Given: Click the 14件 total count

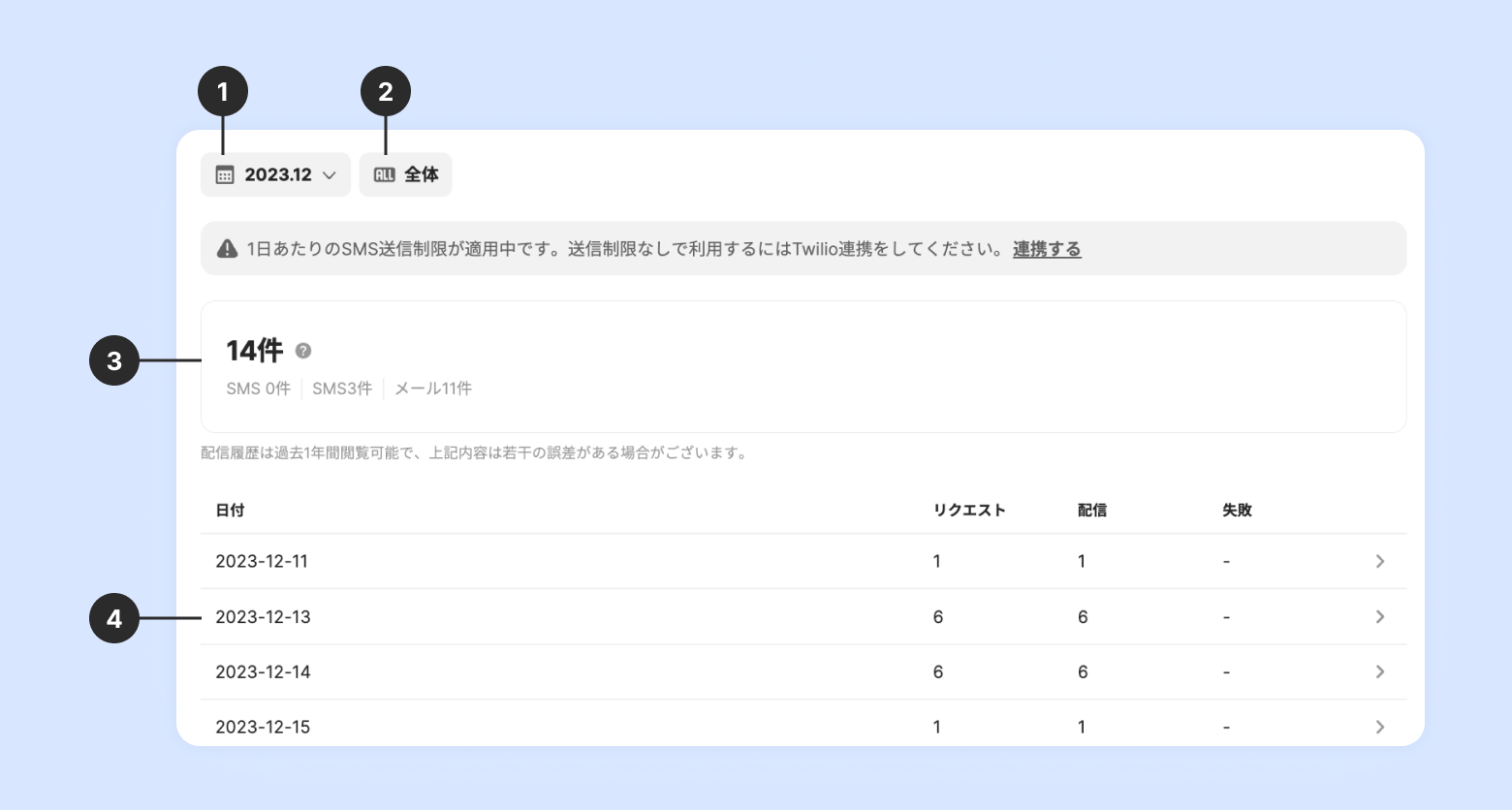Looking at the screenshot, I should (x=255, y=350).
